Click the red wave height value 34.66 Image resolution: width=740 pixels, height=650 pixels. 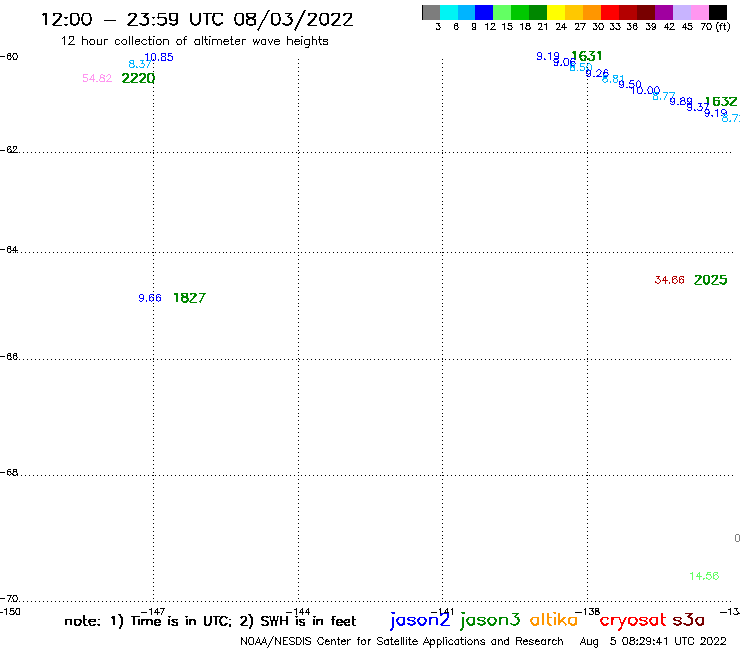point(669,280)
